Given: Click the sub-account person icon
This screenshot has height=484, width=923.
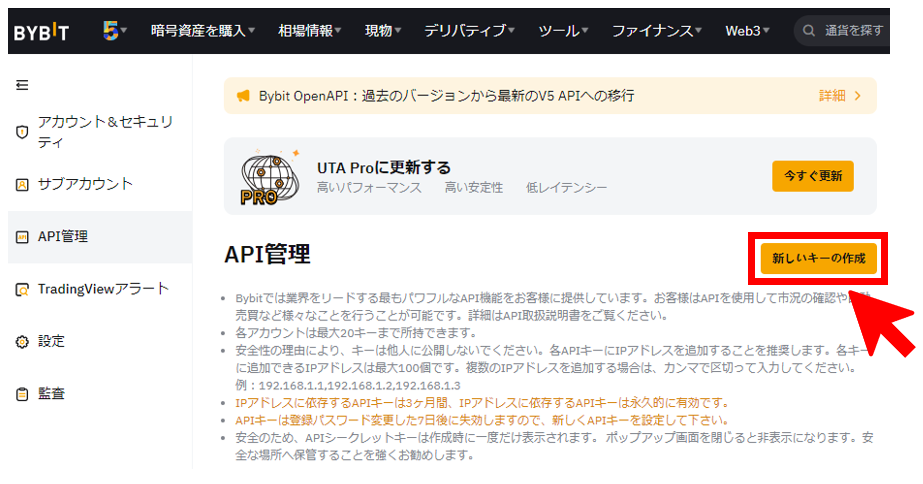Looking at the screenshot, I should [22, 185].
